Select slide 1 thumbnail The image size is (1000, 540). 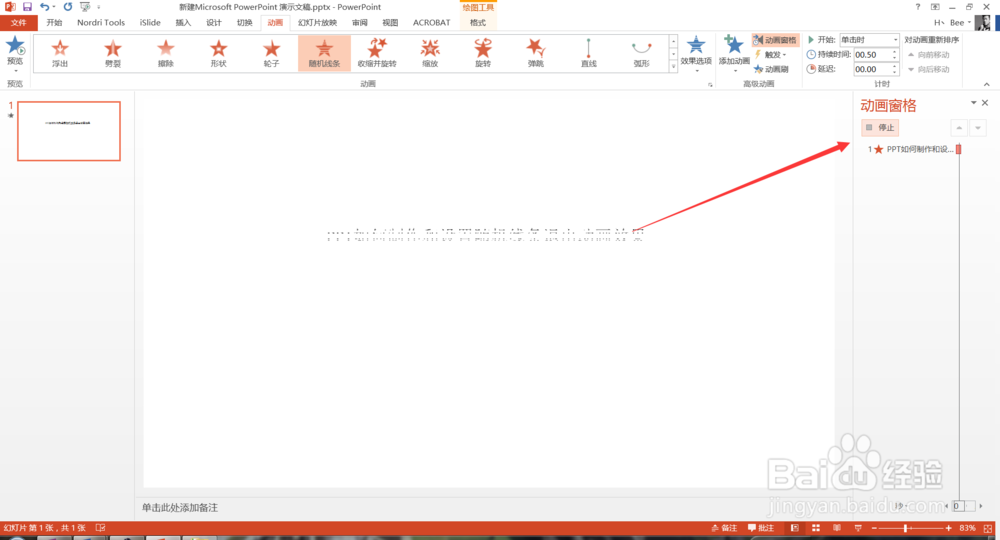(x=69, y=131)
